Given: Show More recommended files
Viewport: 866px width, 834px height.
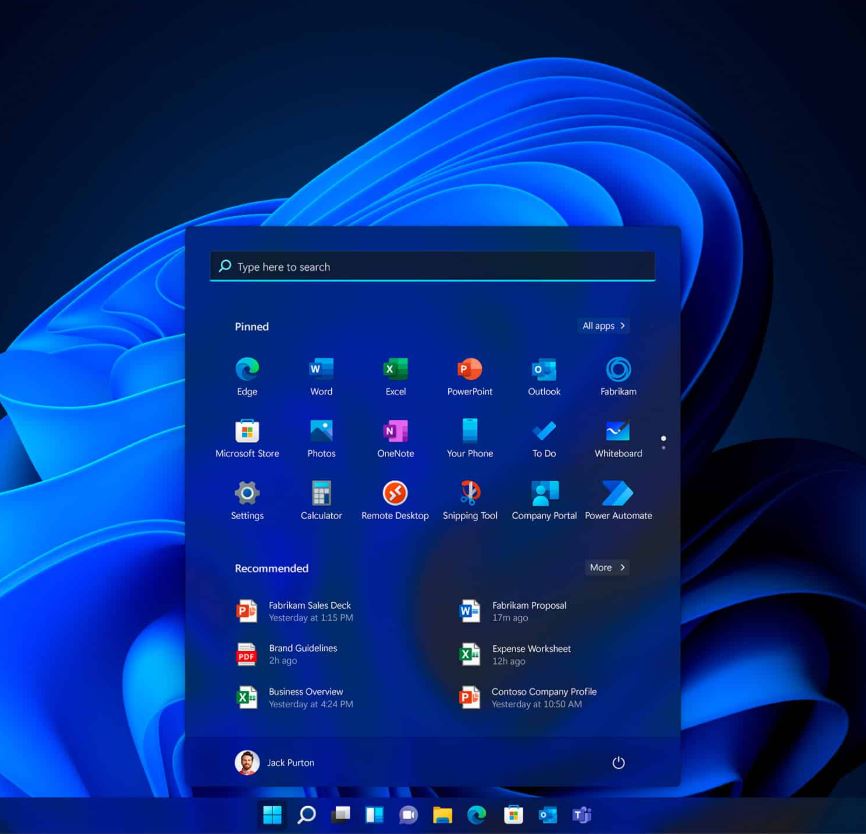Looking at the screenshot, I should 607,567.
